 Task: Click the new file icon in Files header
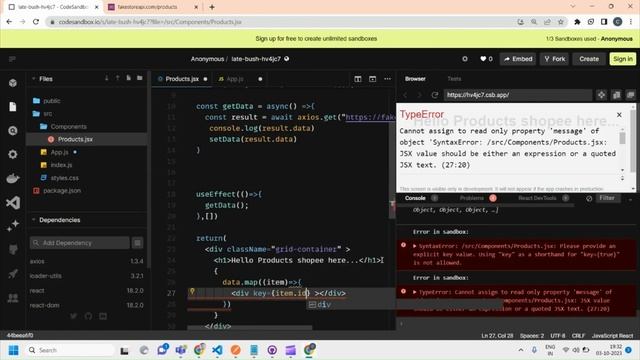[x=129, y=78]
